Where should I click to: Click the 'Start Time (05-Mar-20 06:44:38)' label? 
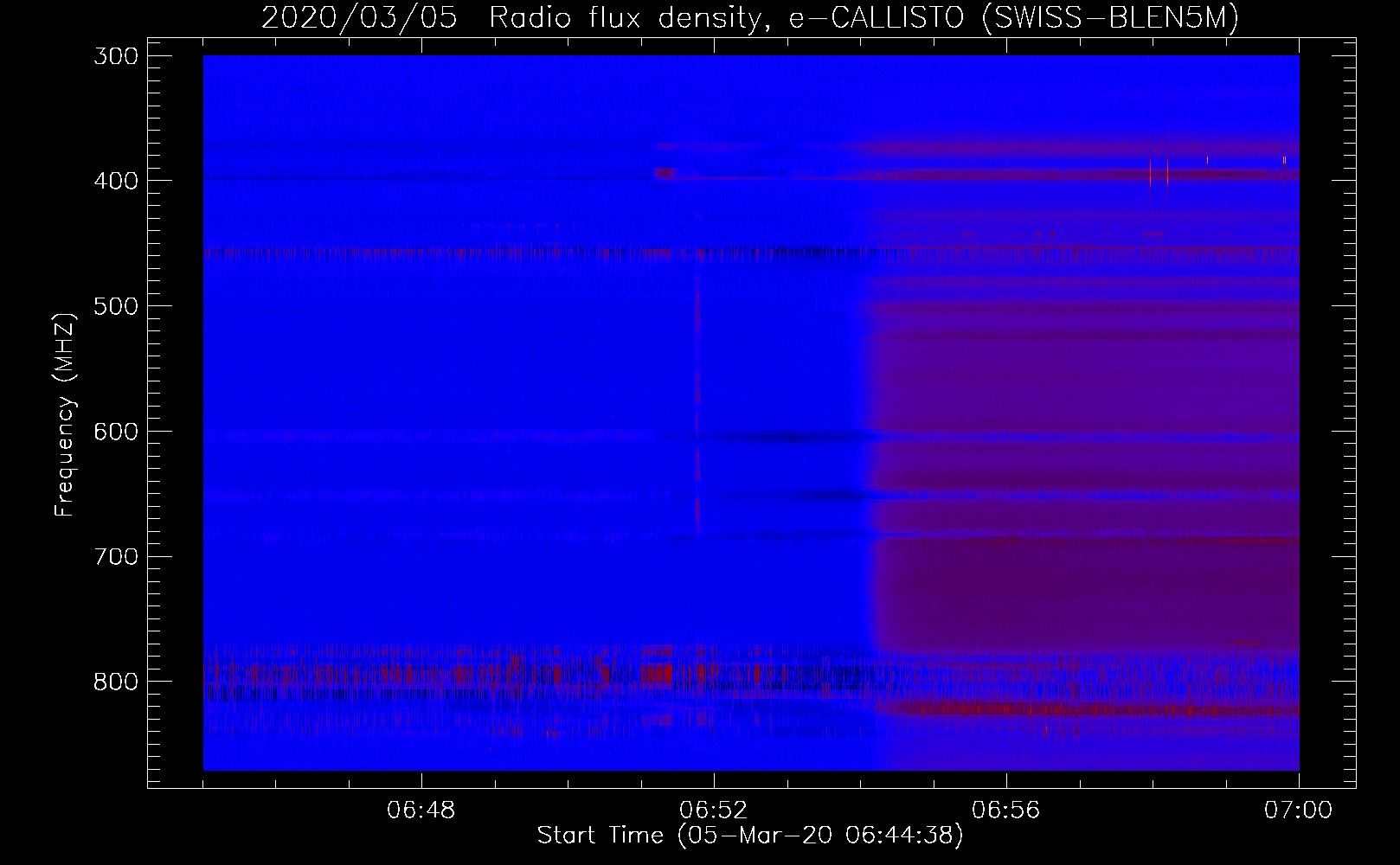coord(750,836)
